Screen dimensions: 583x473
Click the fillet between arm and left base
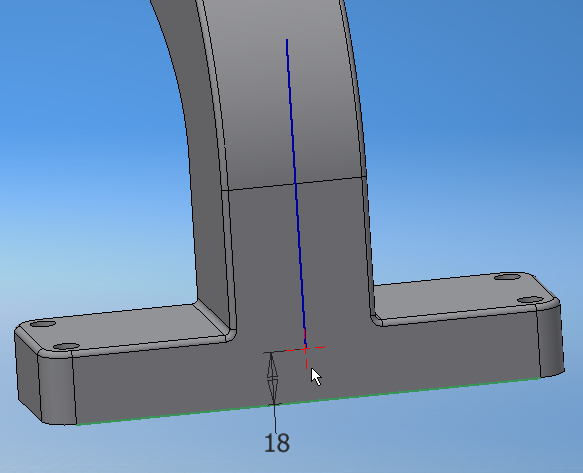tap(213, 322)
